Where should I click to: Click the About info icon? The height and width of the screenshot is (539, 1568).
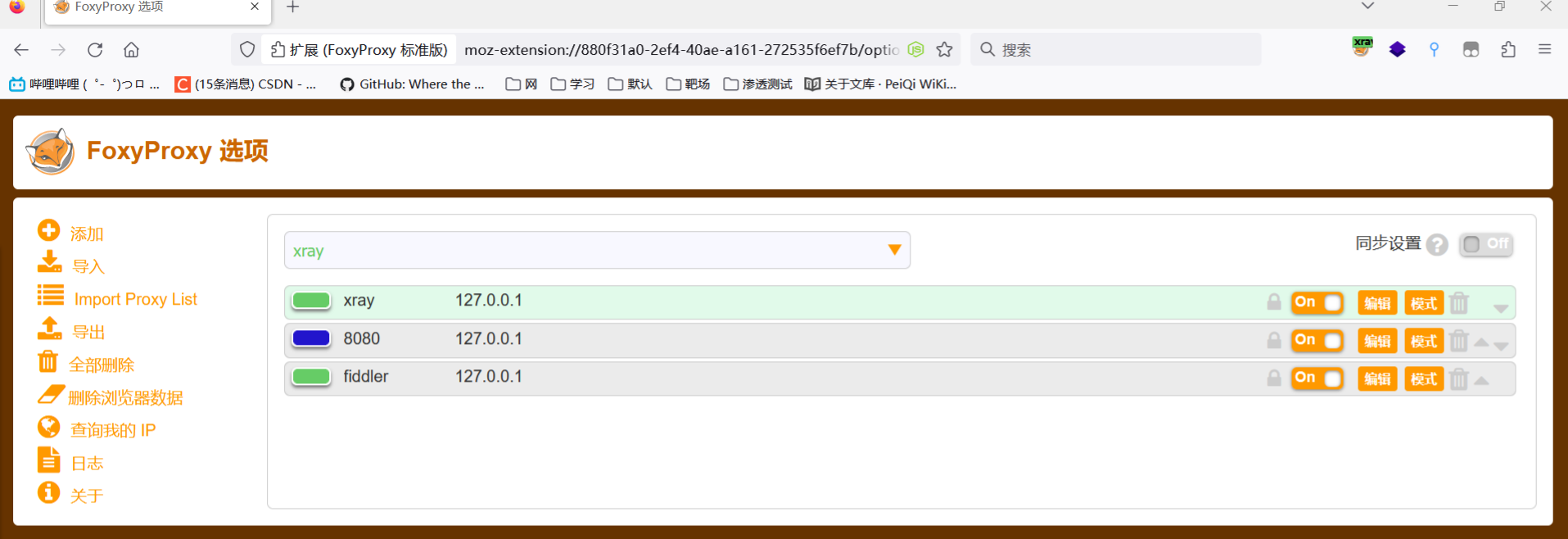49,492
